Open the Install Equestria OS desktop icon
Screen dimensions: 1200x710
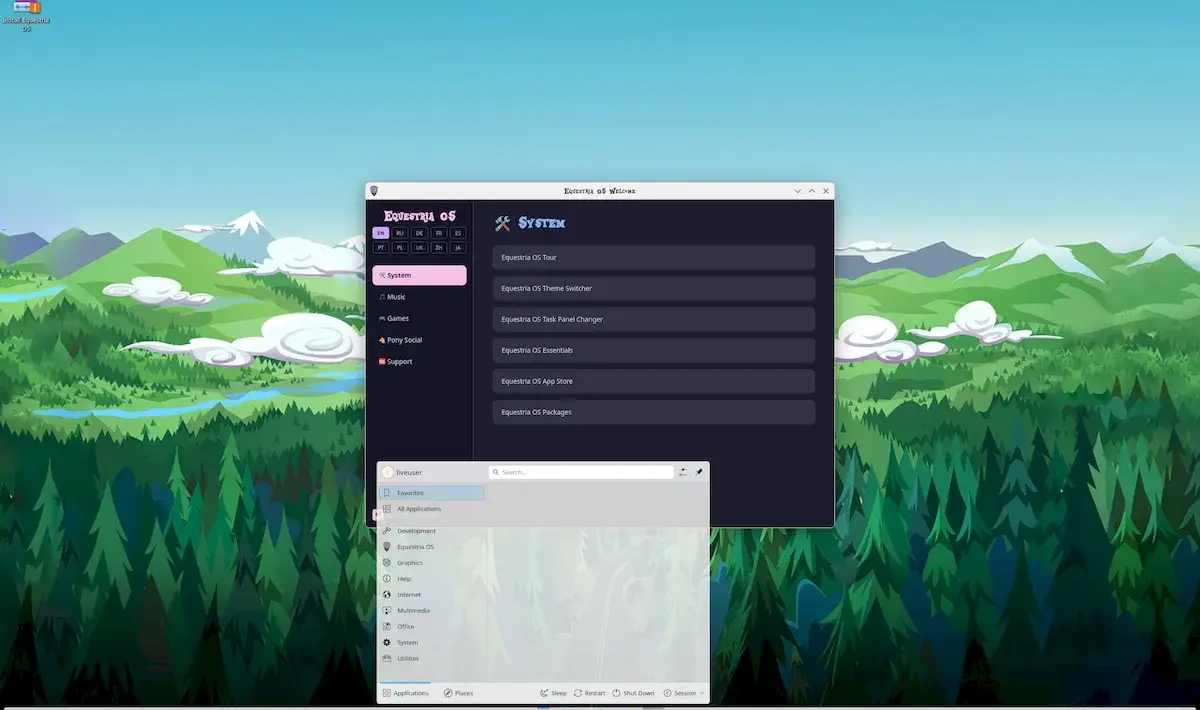pyautogui.click(x=27, y=16)
